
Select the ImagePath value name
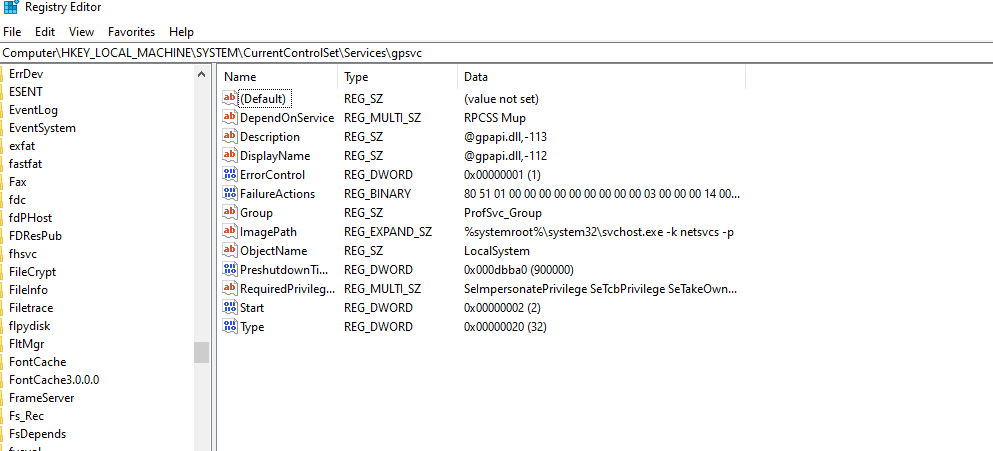tap(269, 232)
